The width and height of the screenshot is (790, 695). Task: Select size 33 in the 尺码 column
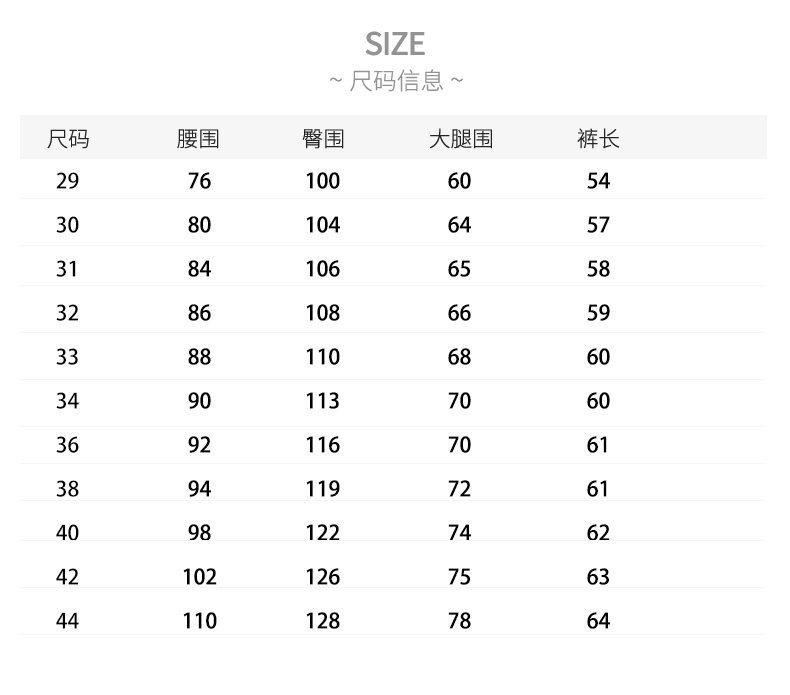[67, 357]
